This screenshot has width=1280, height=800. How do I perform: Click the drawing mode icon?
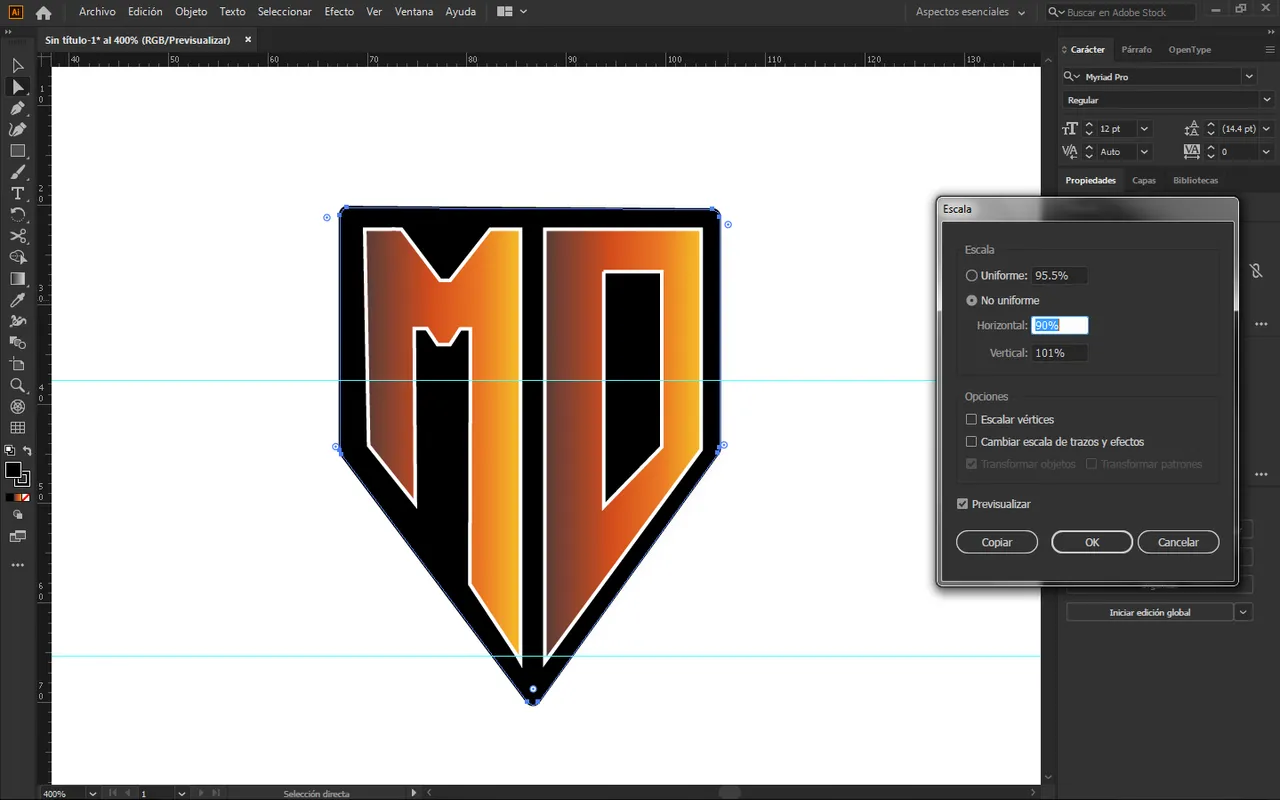pyautogui.click(x=18, y=515)
